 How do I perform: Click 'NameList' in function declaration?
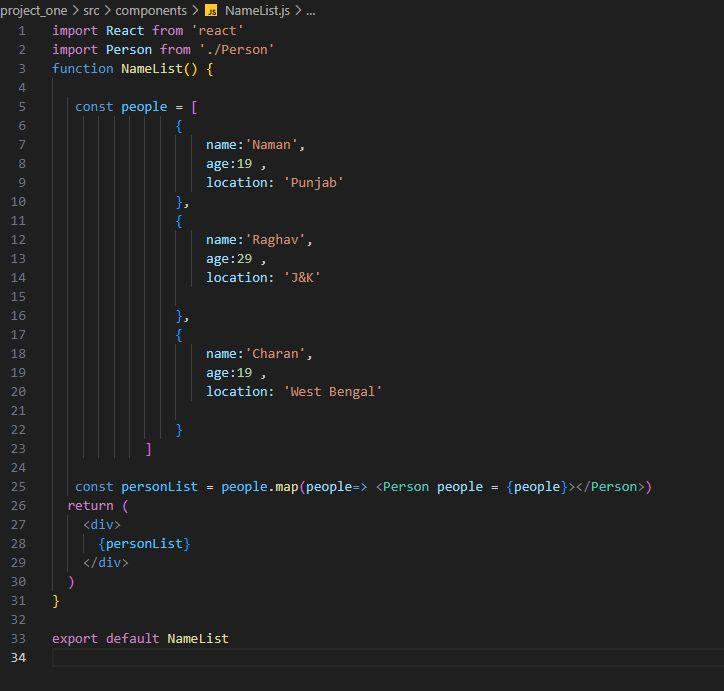(x=152, y=69)
